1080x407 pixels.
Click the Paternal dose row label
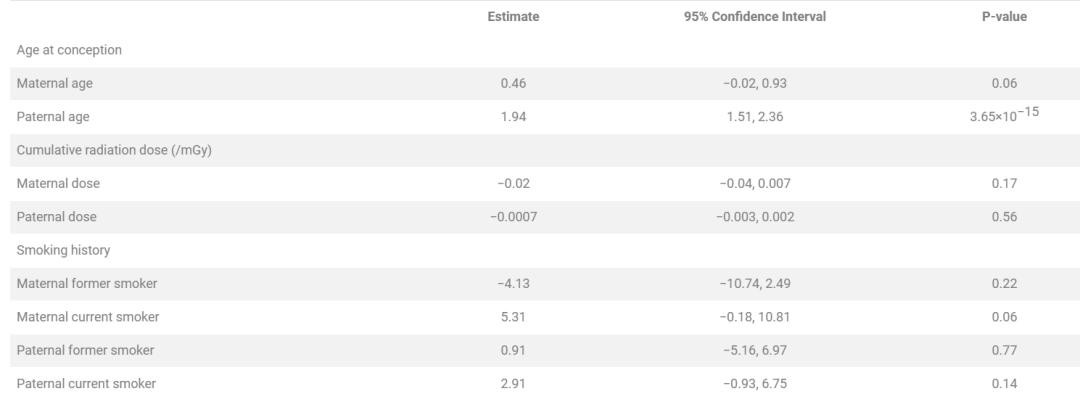(x=57, y=217)
